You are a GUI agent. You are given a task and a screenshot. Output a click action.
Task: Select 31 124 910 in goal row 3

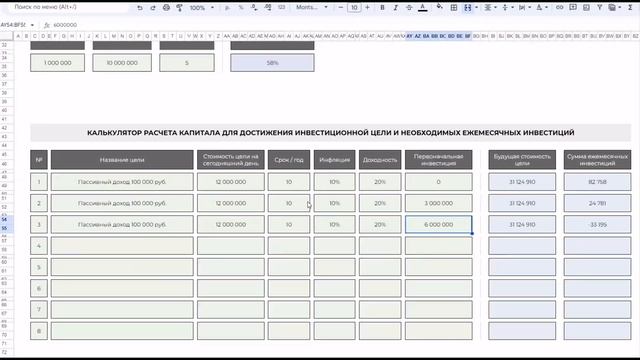point(522,224)
